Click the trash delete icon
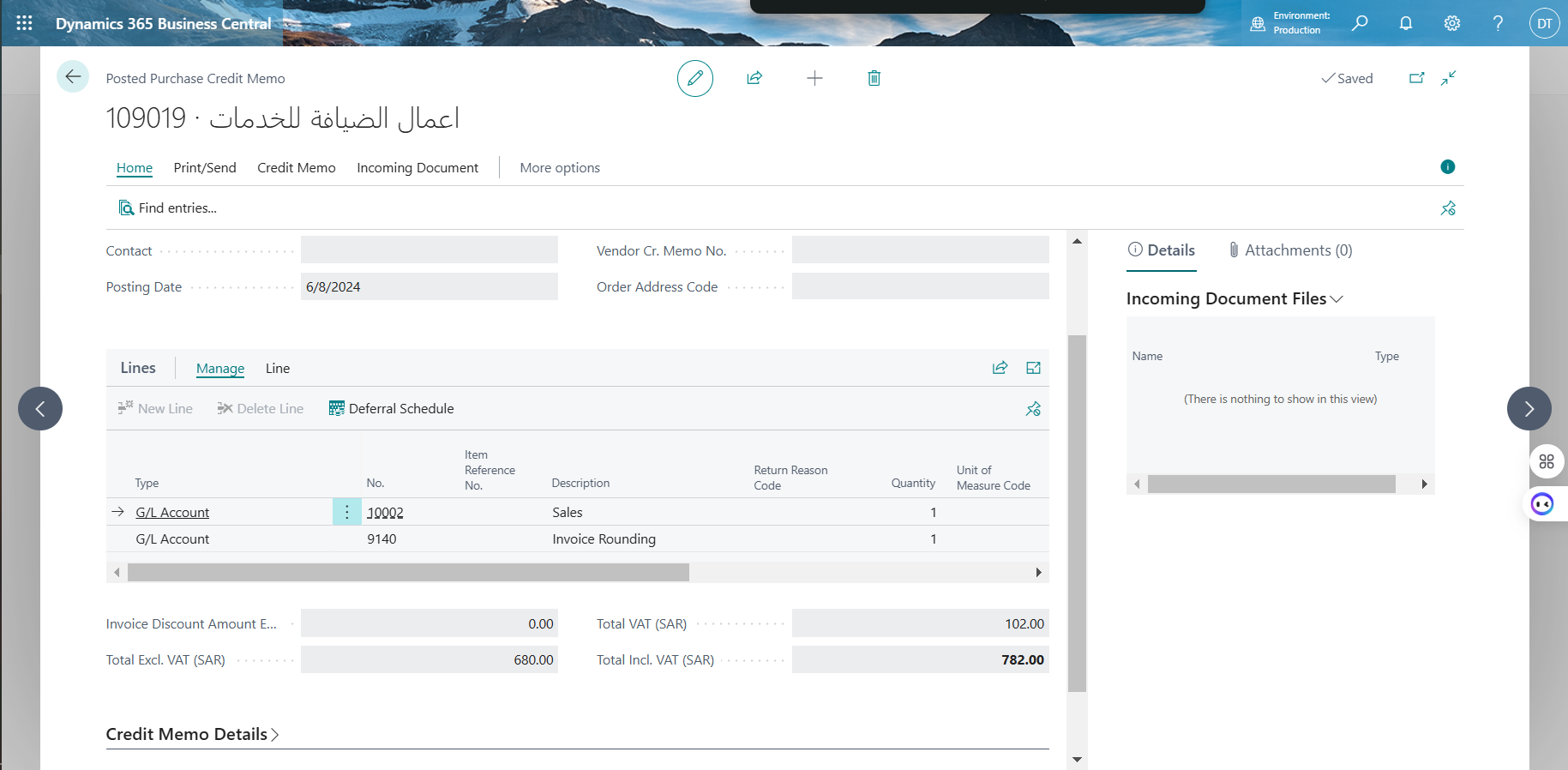The image size is (1568, 770). 874,78
